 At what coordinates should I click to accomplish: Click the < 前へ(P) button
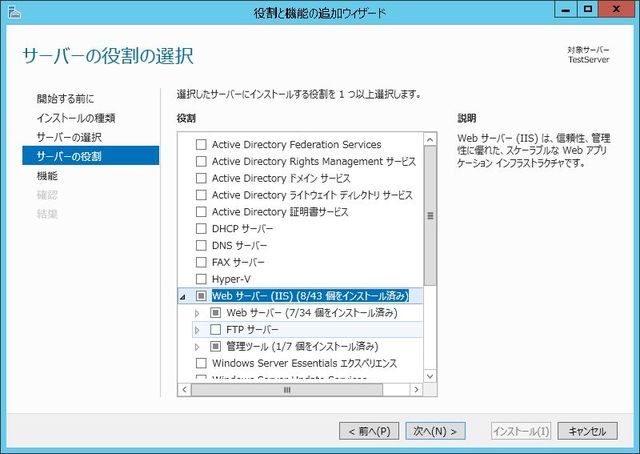pos(369,431)
